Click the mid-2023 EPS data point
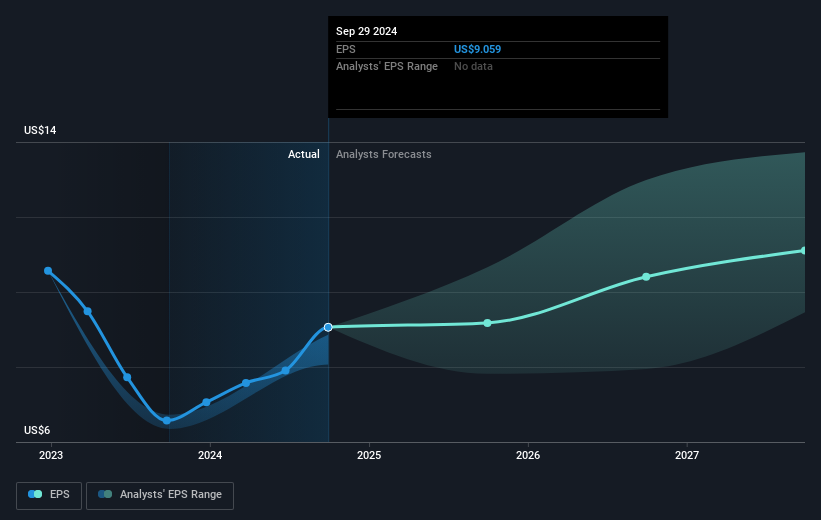 click(x=127, y=377)
